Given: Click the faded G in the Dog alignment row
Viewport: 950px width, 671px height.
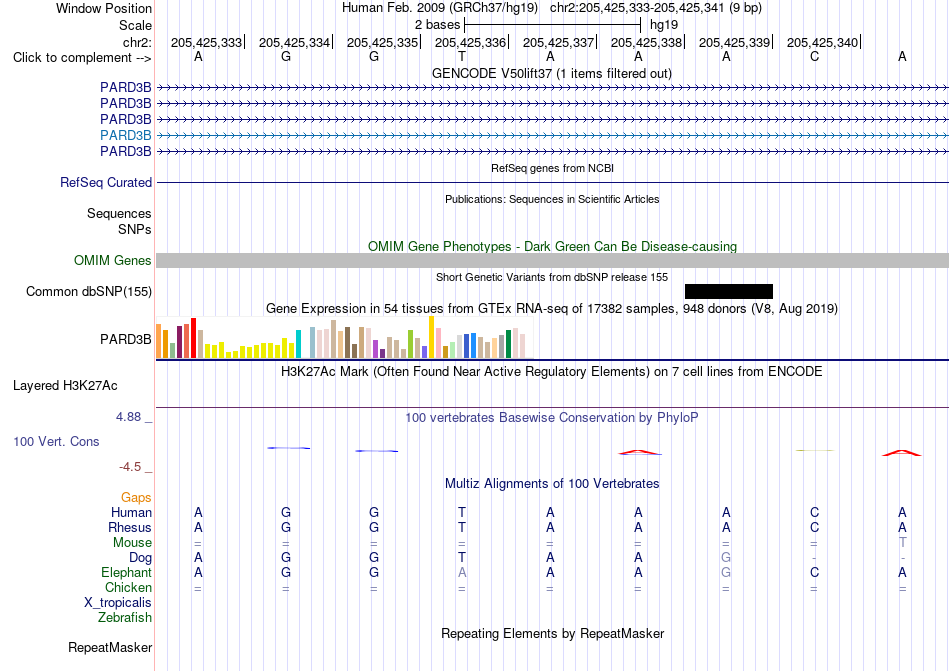Looking at the screenshot, I should tap(726, 557).
